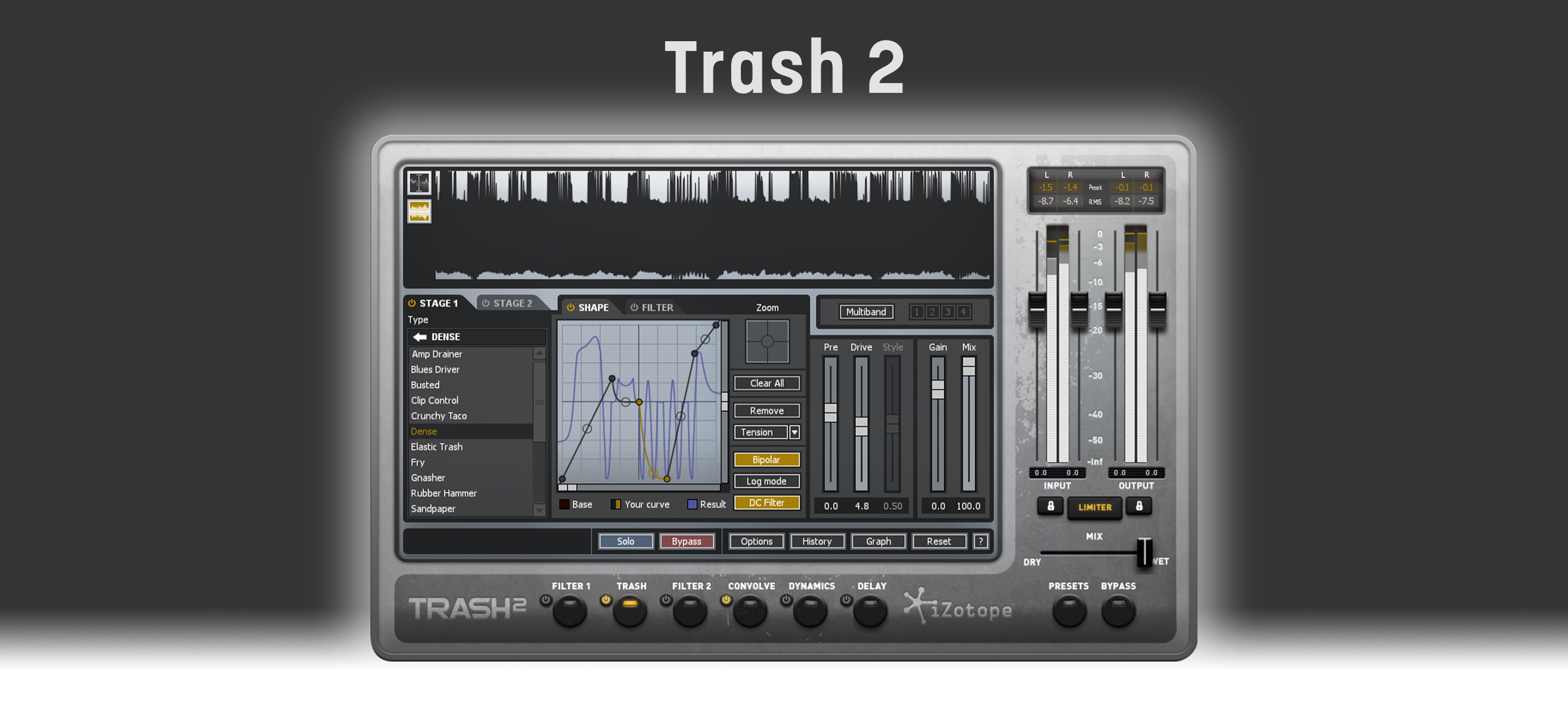Open the Filter 2 module knob button
Screen dimensions: 1568x706
pos(690,611)
